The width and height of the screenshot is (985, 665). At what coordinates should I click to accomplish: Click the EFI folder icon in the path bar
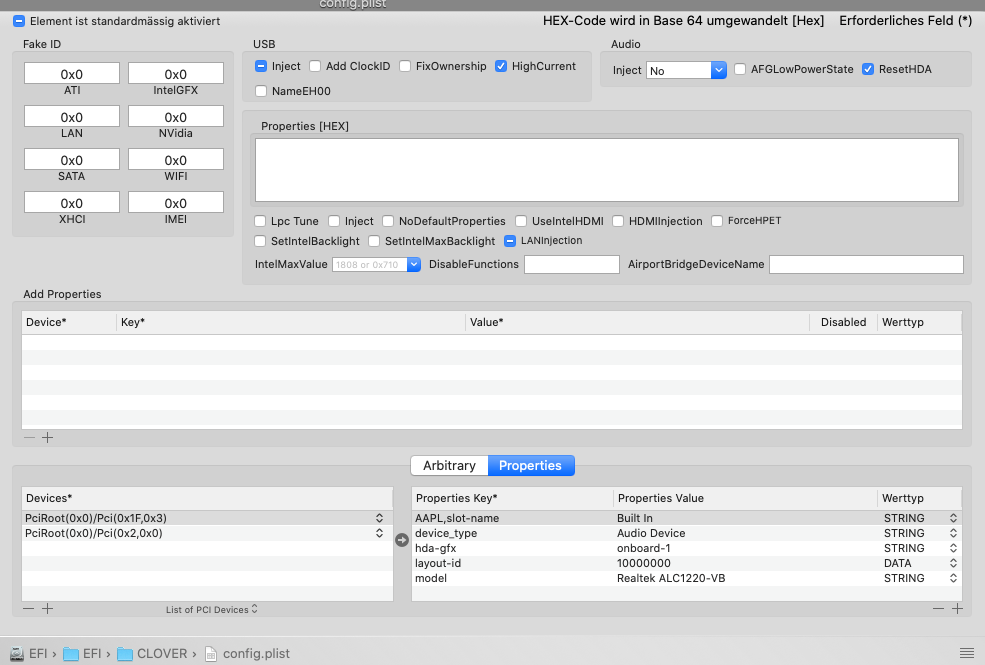pyautogui.click(x=71, y=654)
